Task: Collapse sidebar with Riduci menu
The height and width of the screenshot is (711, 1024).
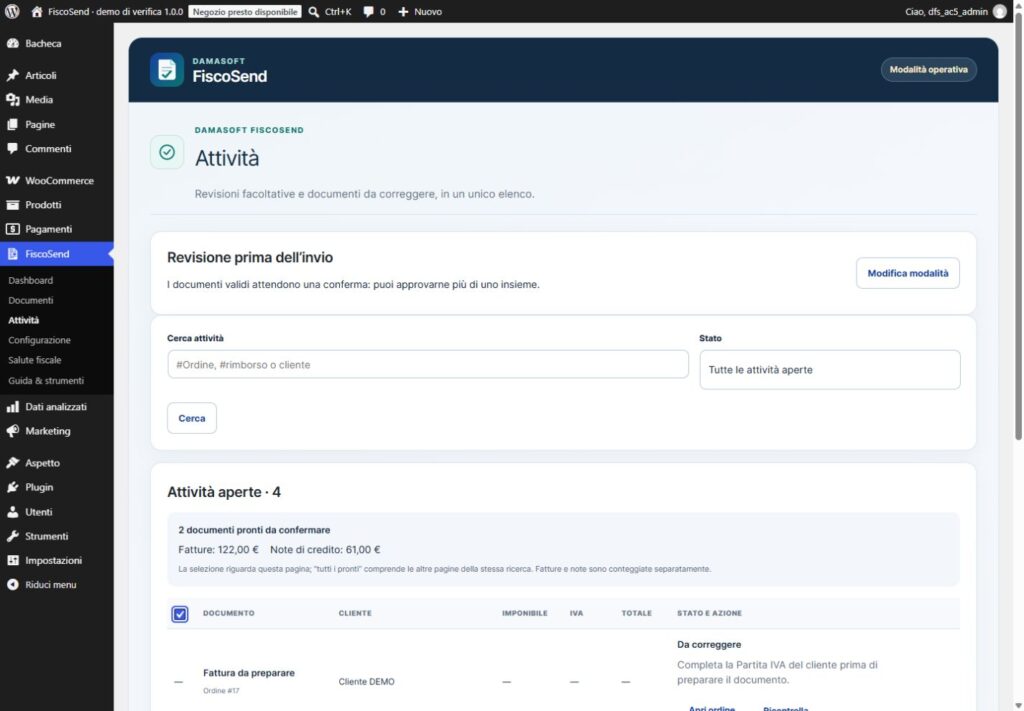Action: click(57, 585)
